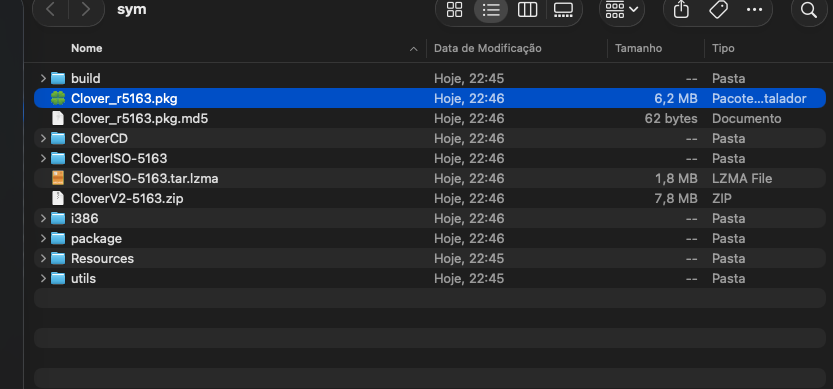Click the Documento type cell
Viewport: 833px width, 389px height.
[746, 119]
